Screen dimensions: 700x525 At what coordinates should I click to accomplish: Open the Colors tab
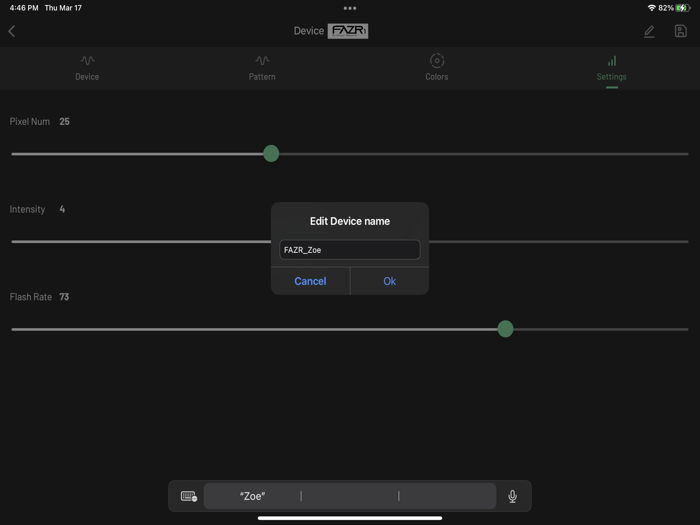point(437,68)
